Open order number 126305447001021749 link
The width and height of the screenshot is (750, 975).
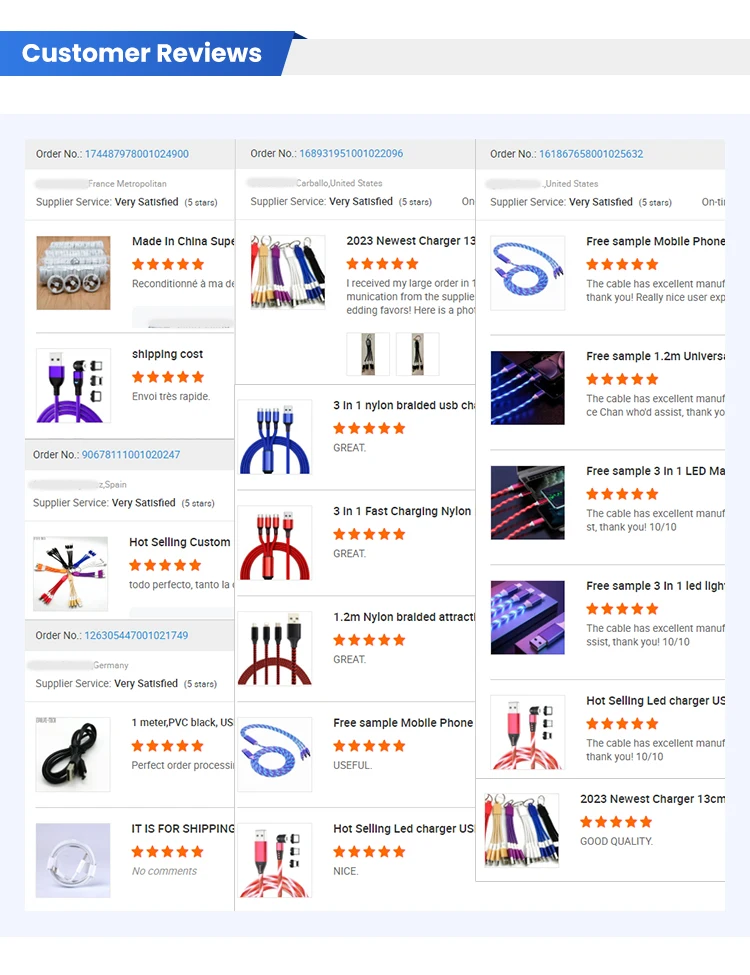click(x=136, y=635)
